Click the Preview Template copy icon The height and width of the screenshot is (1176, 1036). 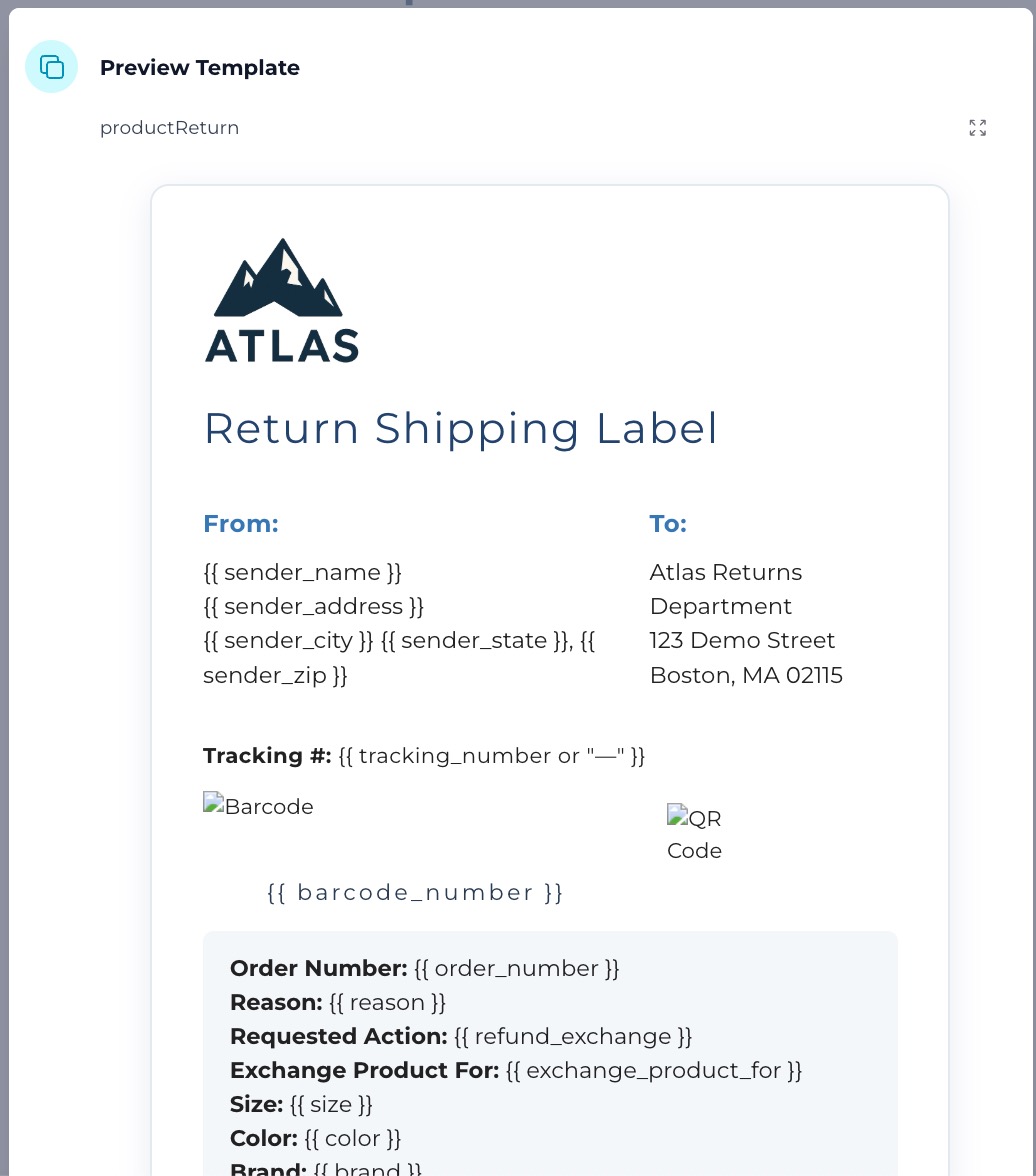coord(51,67)
